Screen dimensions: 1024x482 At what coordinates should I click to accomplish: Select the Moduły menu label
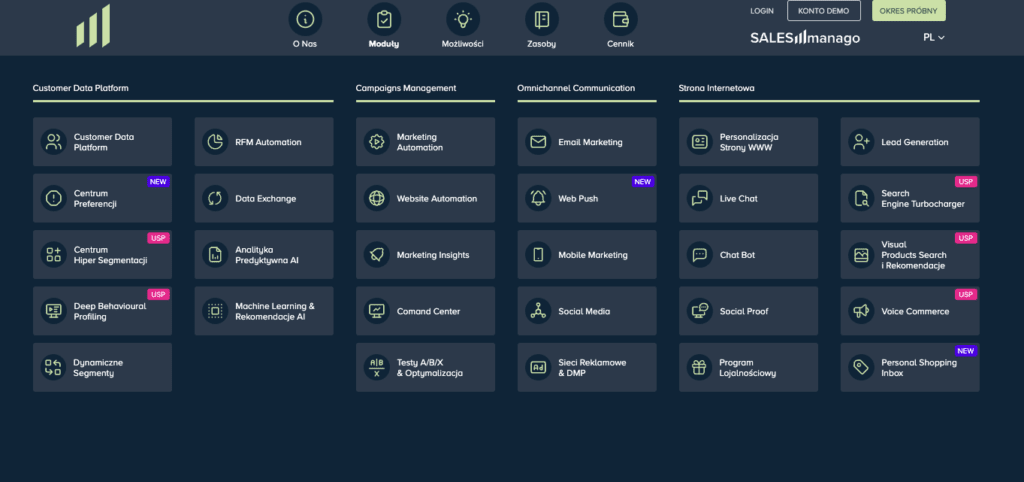click(x=384, y=44)
